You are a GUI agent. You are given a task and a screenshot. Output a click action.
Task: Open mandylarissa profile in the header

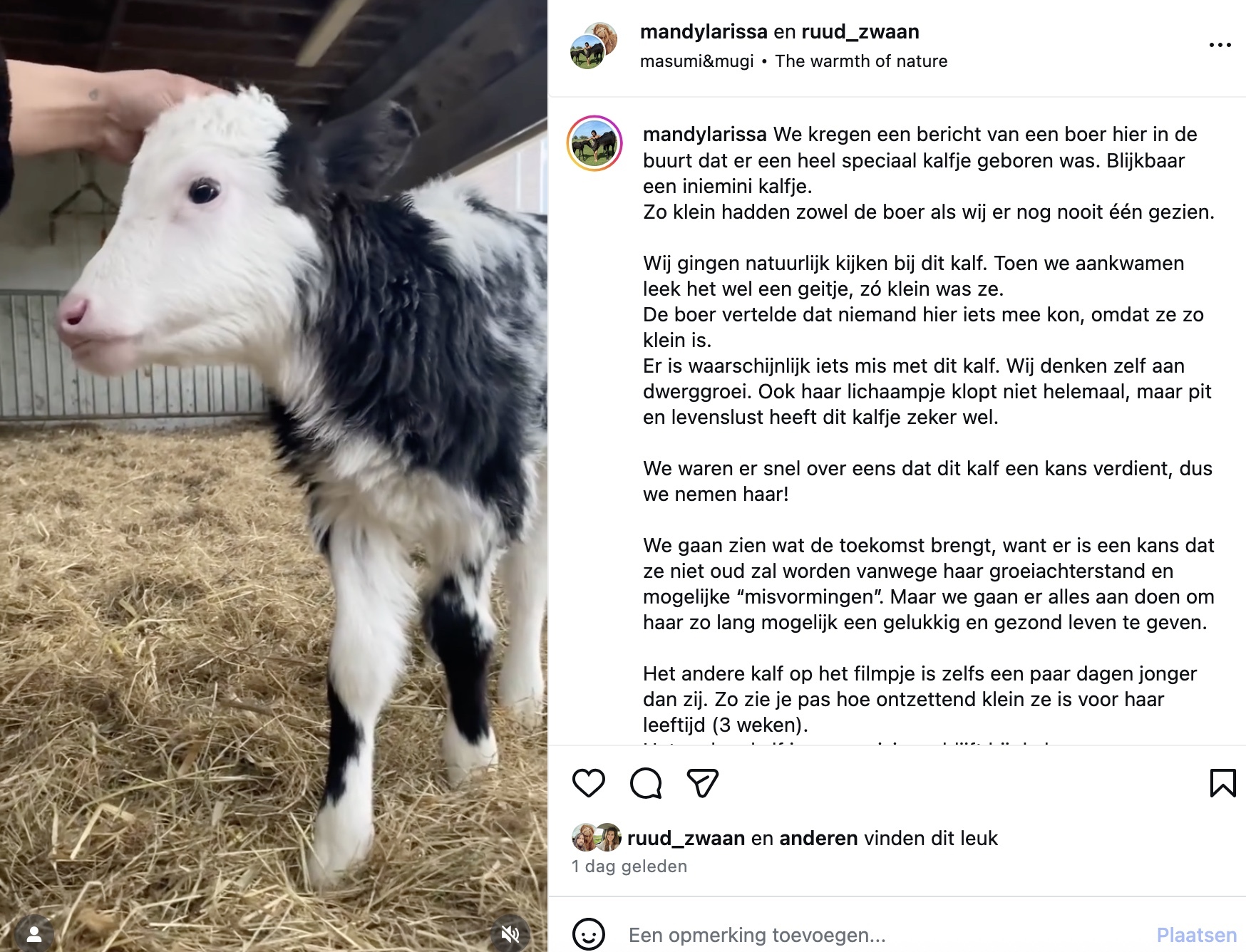704,31
